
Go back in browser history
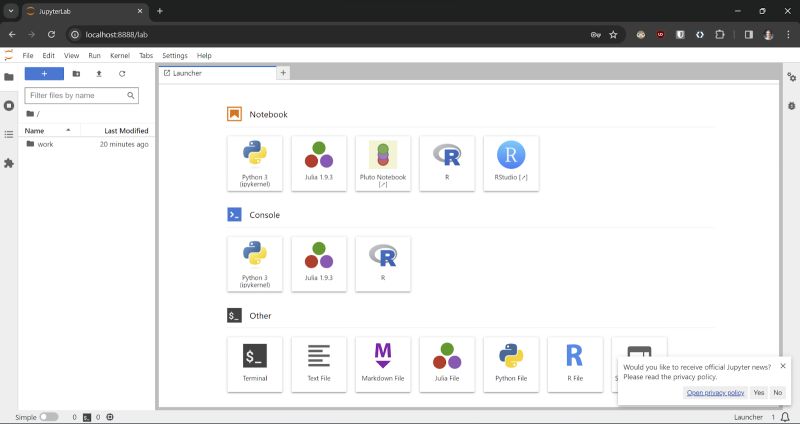(x=12, y=35)
